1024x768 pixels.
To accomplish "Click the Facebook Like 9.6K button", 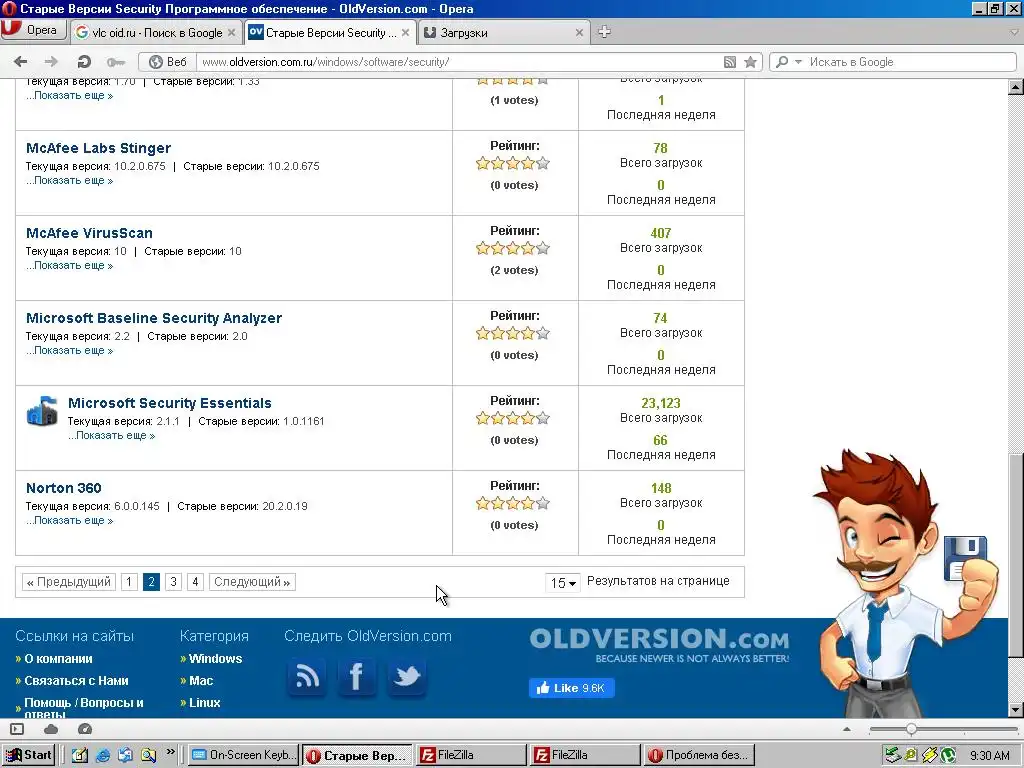I will 571,688.
